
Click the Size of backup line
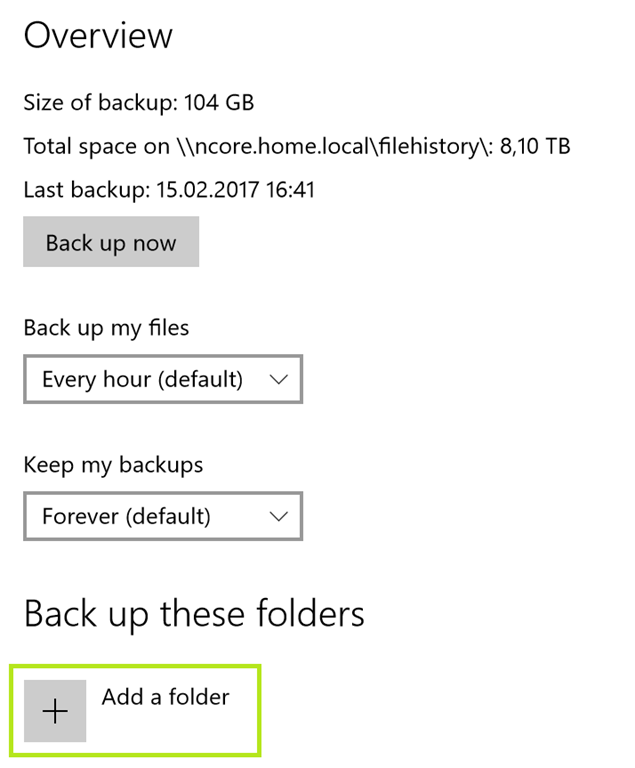click(x=138, y=102)
